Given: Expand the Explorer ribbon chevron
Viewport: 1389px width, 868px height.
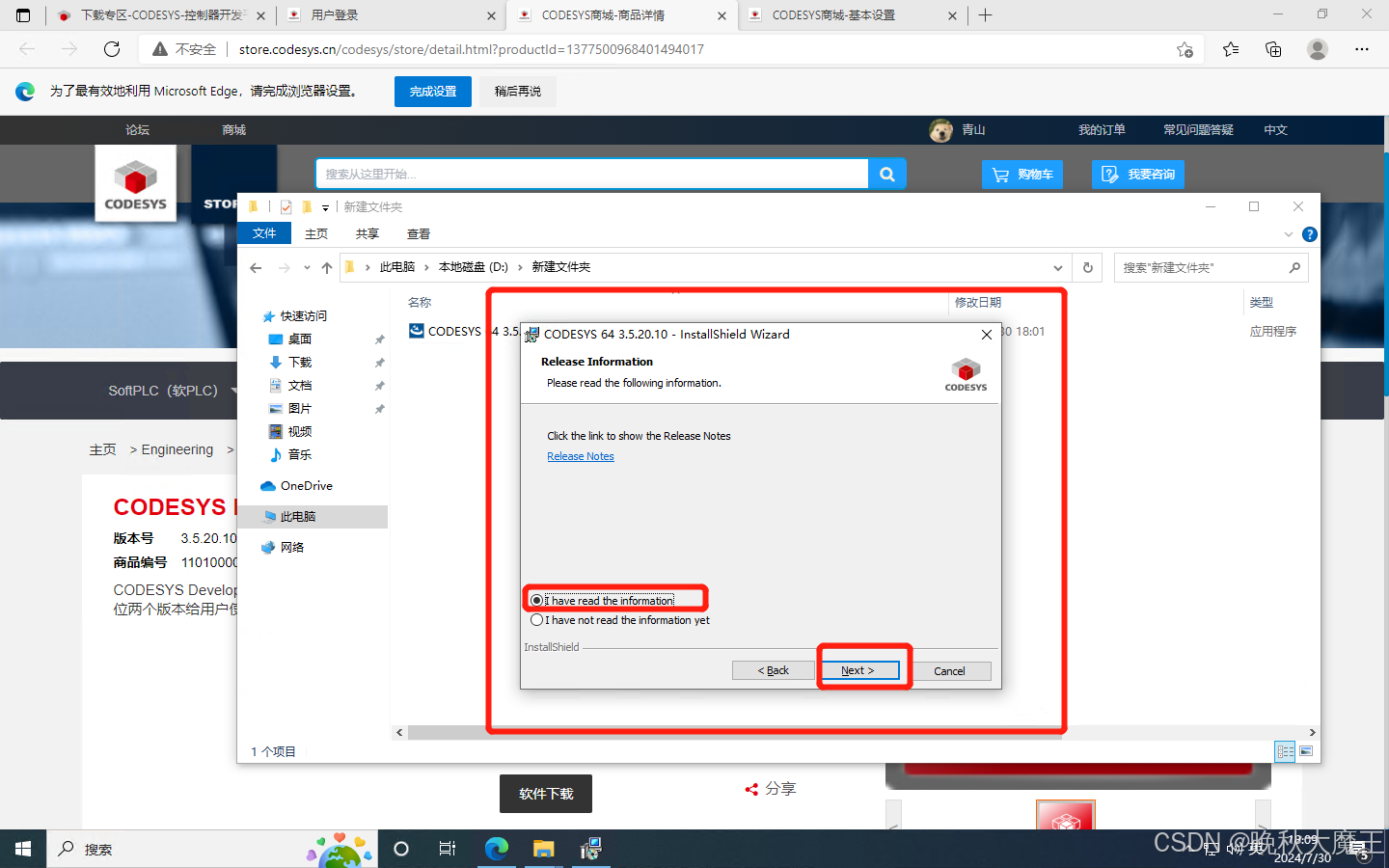Looking at the screenshot, I should pos(1289,234).
